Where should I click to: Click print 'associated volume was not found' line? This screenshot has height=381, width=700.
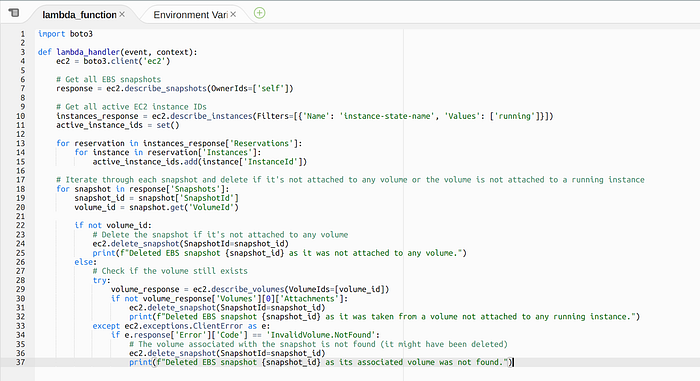[x=321, y=362]
